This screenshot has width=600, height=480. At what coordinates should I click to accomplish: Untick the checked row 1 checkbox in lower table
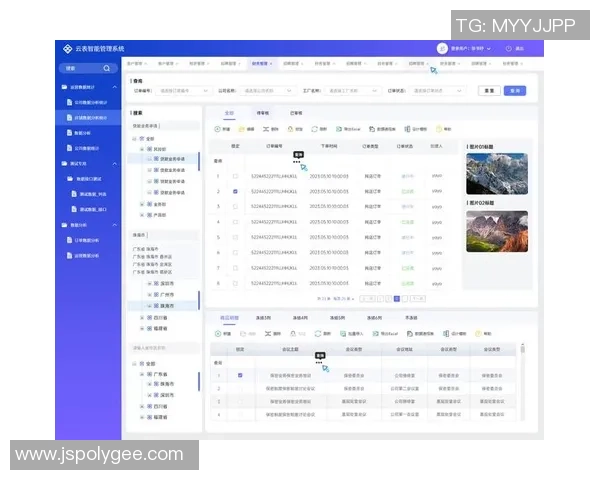tap(240, 376)
